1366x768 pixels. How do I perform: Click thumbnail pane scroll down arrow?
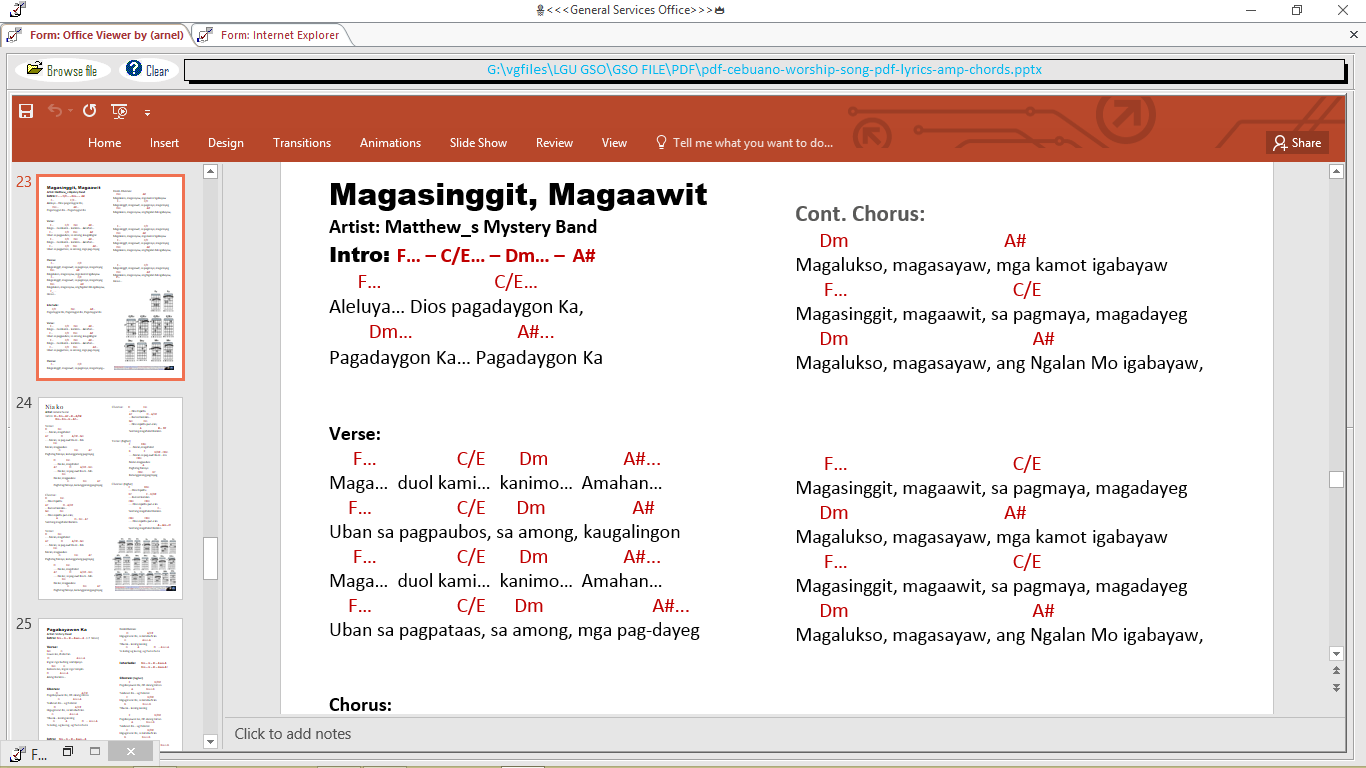210,742
